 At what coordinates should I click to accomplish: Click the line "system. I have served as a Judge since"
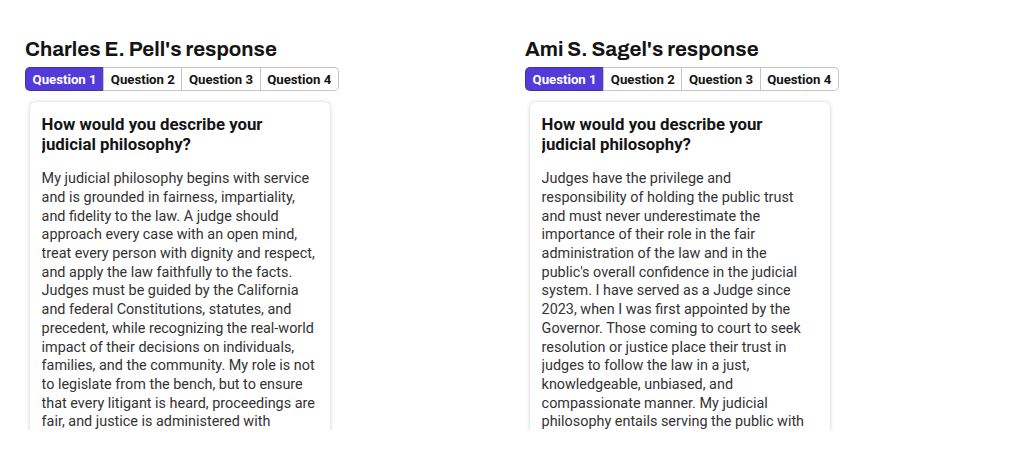[x=666, y=290]
